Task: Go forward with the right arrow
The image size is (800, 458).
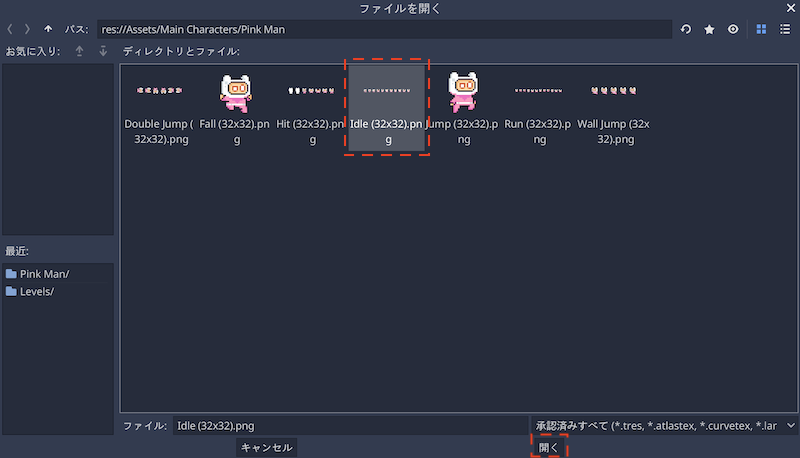Action: tap(28, 30)
